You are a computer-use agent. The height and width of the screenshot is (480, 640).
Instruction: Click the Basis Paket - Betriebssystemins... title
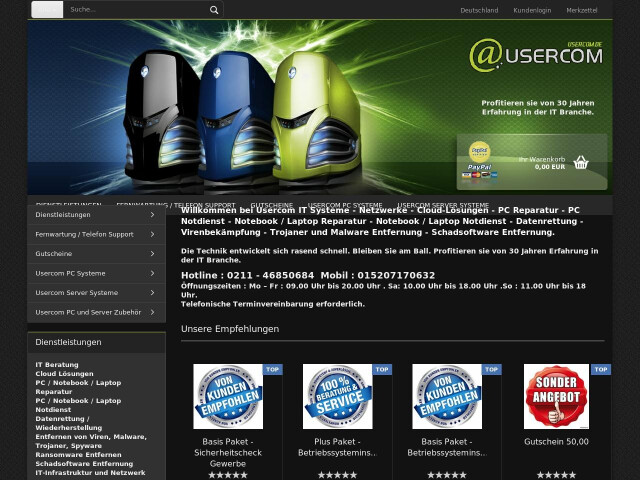tap(447, 447)
